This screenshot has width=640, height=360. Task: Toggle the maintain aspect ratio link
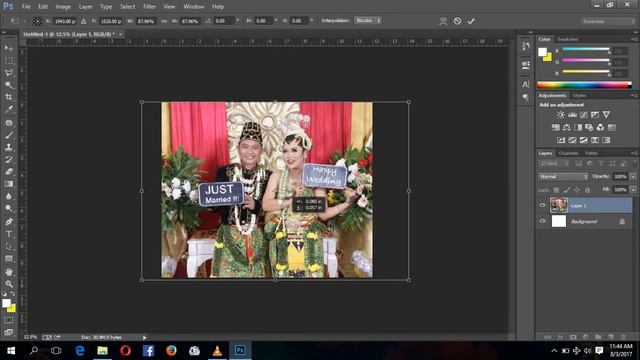click(x=164, y=21)
